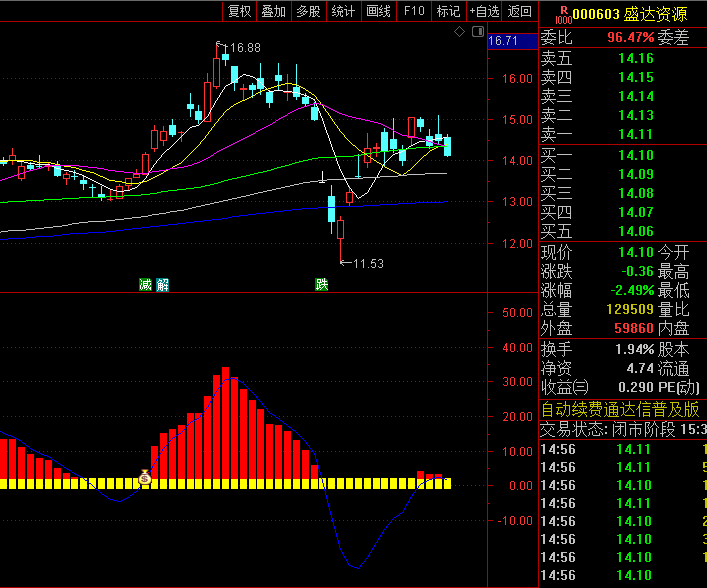Image resolution: width=707 pixels, height=588 pixels.
Task: Click 卖二 price 14.13
Action: [636, 115]
